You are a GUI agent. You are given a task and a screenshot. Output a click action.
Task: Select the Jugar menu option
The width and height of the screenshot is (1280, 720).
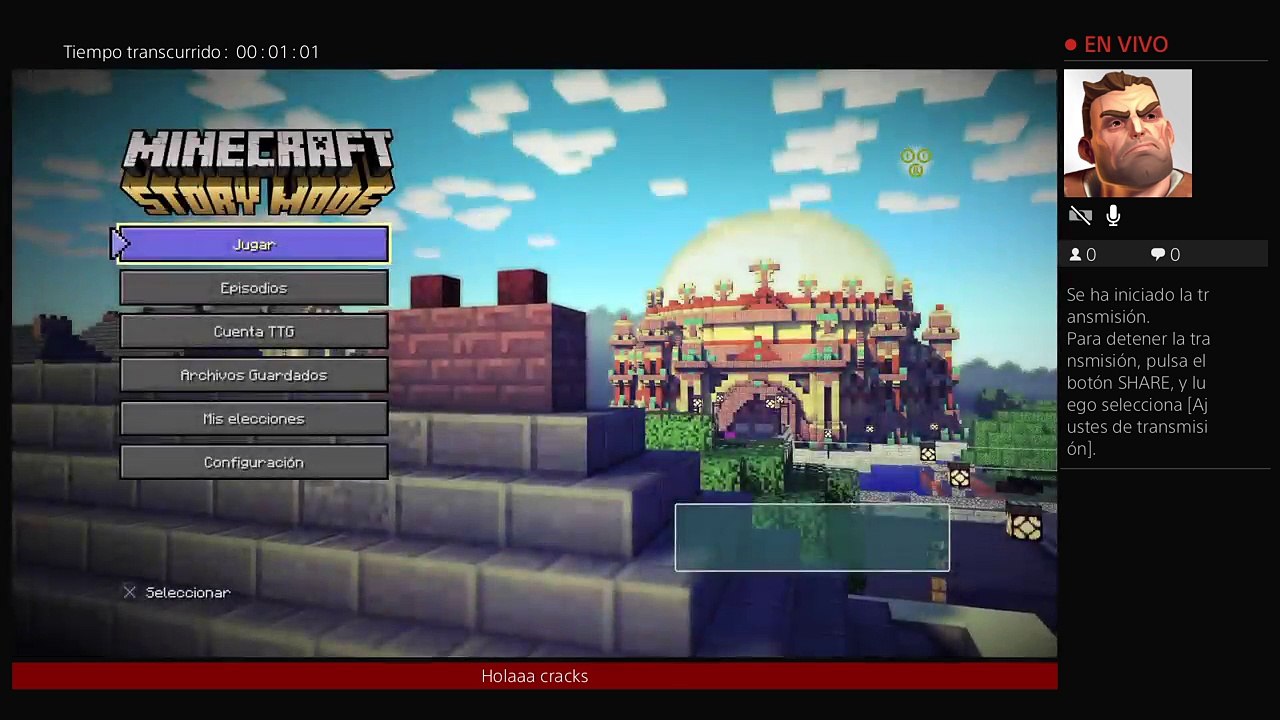tap(254, 245)
